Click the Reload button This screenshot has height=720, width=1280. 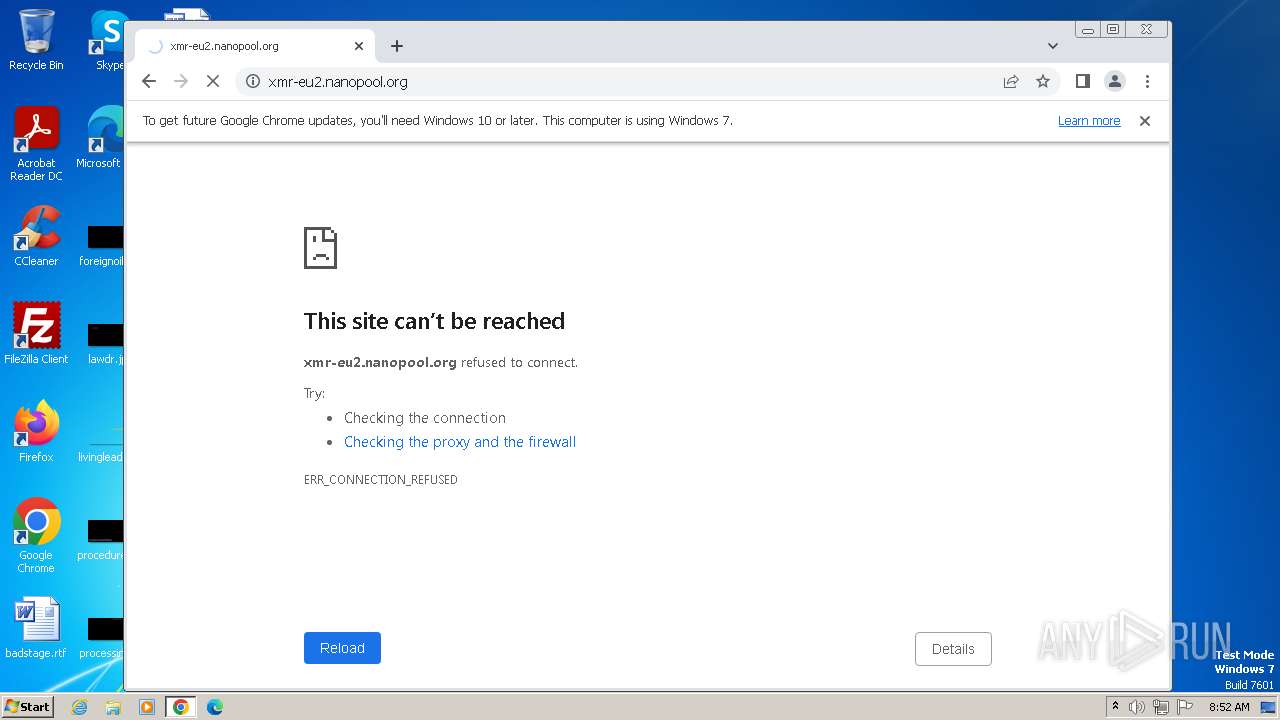342,648
